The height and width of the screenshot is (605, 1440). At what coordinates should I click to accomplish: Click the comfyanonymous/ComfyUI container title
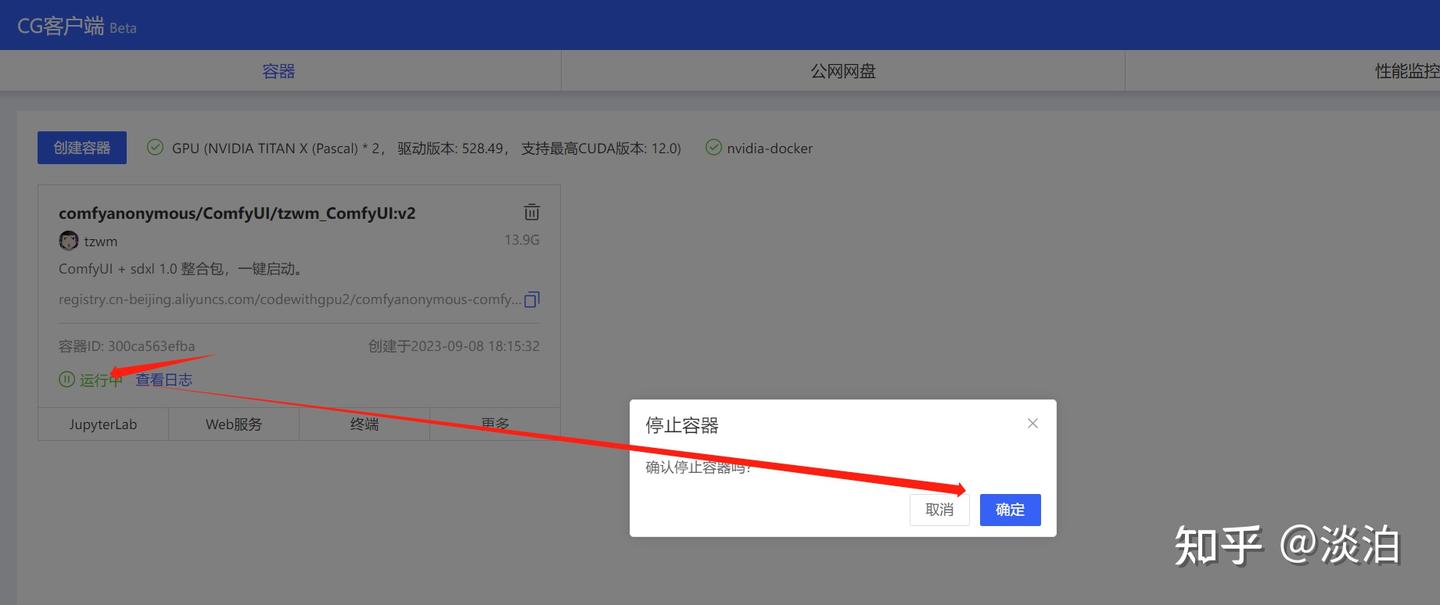coord(237,212)
